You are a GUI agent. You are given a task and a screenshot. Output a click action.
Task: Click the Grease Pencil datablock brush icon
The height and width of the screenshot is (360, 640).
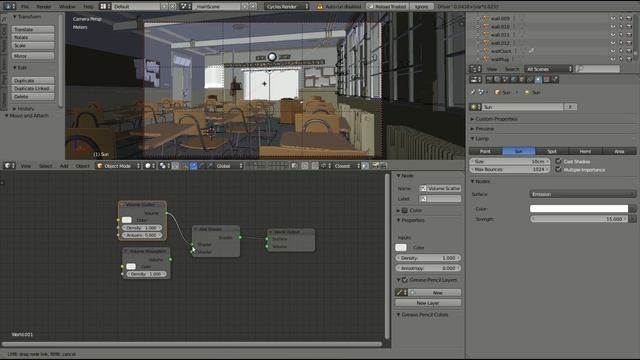(401, 292)
